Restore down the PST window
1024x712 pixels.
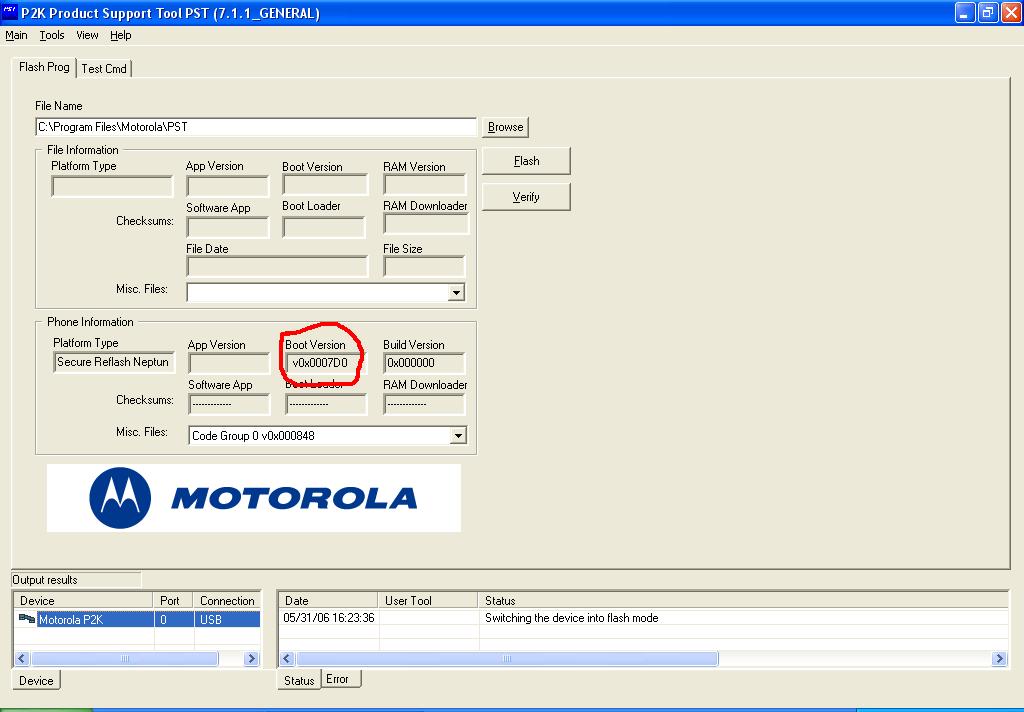pos(988,12)
